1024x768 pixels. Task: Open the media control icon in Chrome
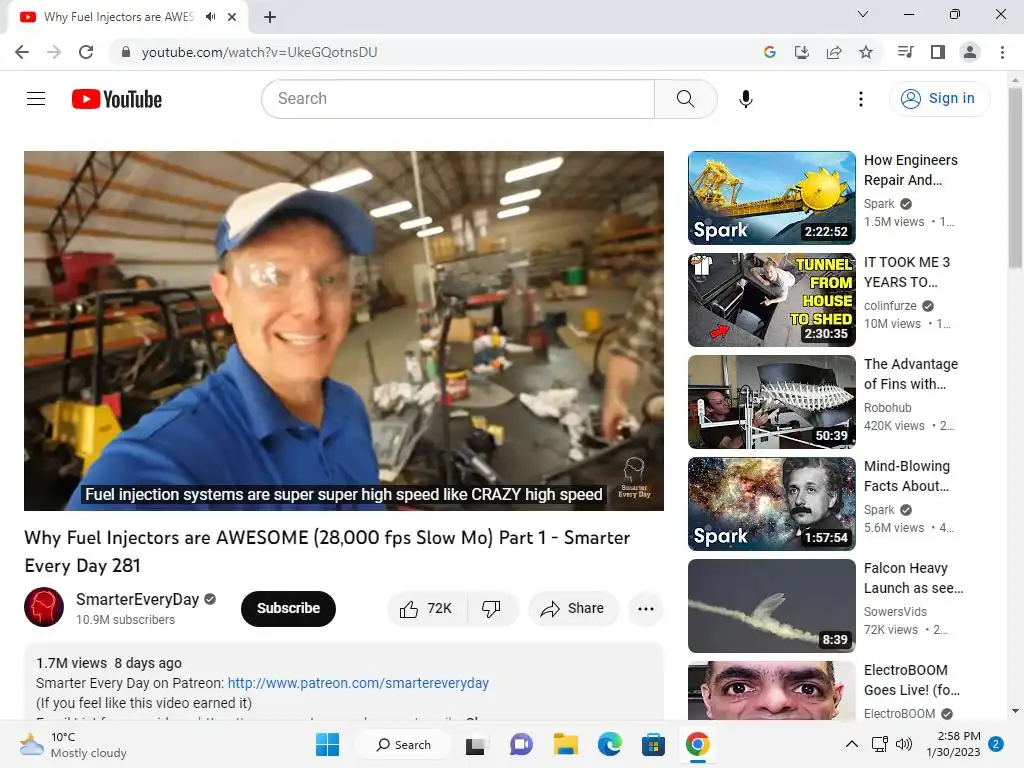[905, 52]
